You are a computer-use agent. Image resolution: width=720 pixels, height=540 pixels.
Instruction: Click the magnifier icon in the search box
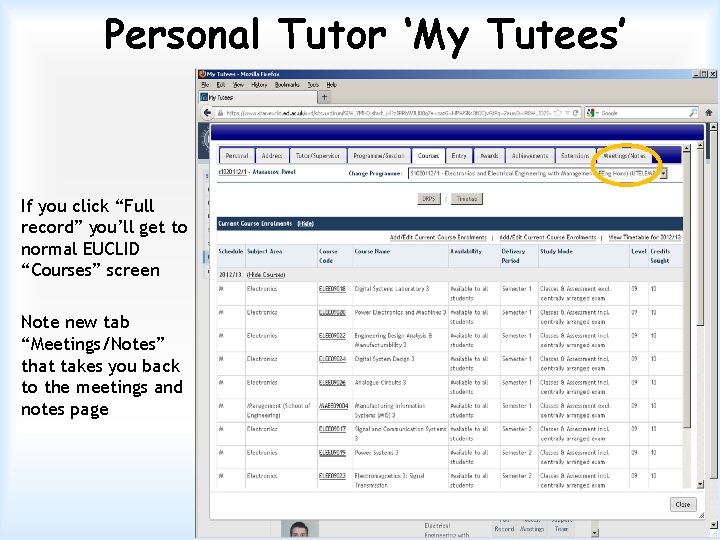coord(693,112)
